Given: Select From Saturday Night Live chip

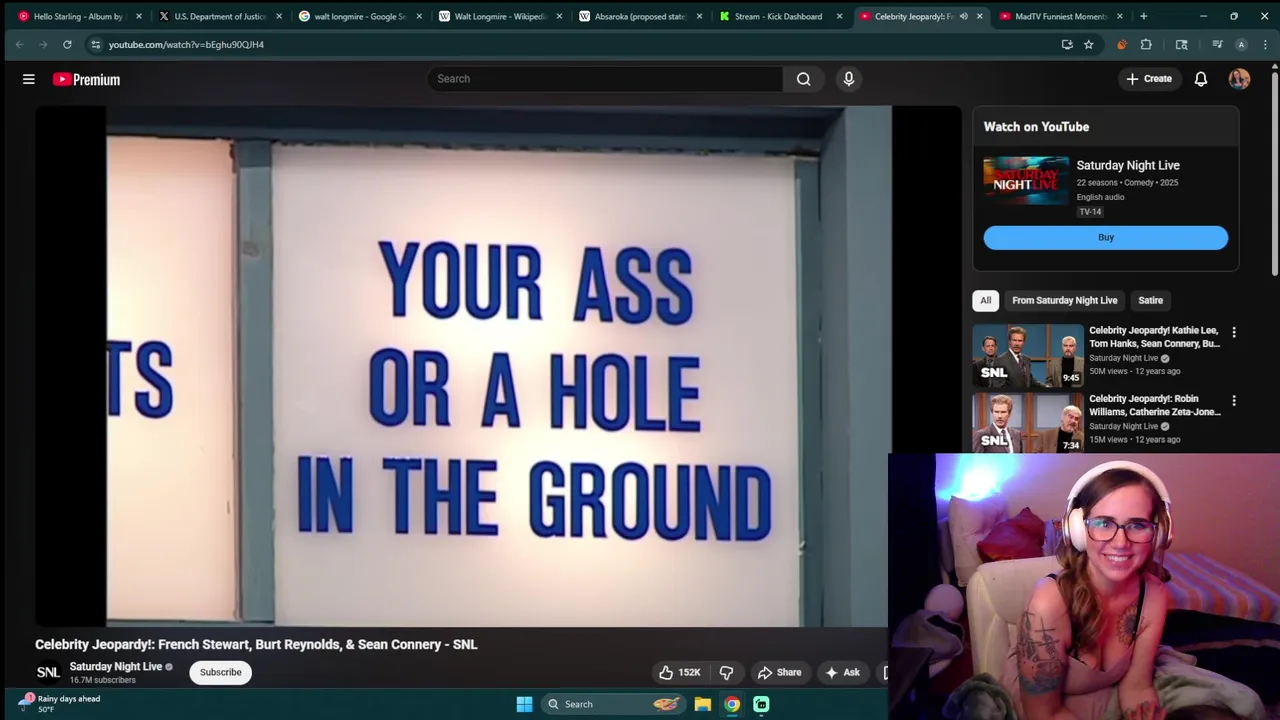Looking at the screenshot, I should [1064, 300].
